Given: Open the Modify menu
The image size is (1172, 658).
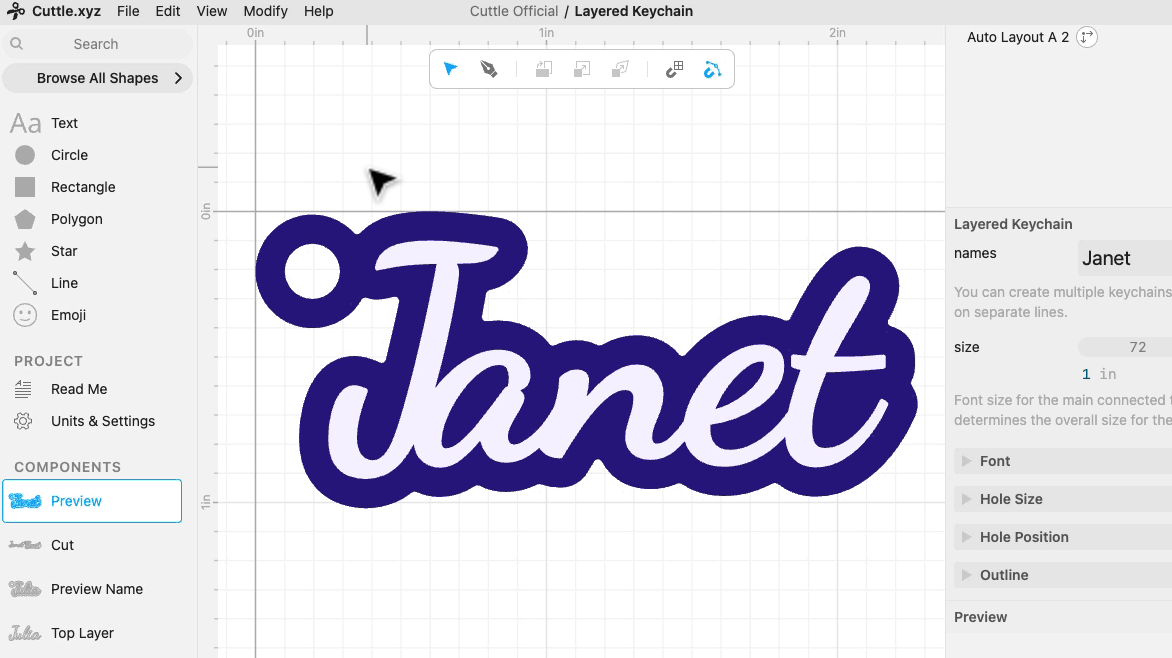Looking at the screenshot, I should pos(265,11).
